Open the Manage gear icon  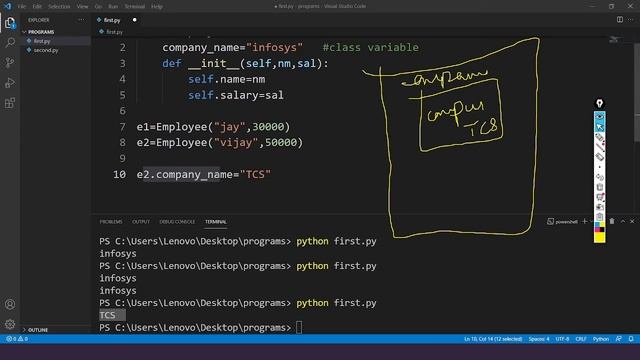coord(10,324)
